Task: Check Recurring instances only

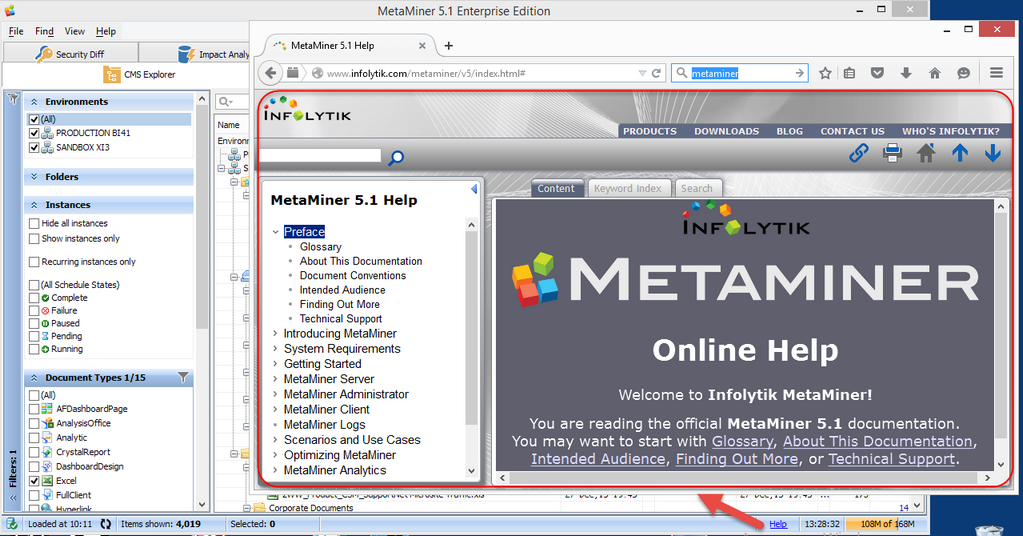Action: tap(34, 261)
